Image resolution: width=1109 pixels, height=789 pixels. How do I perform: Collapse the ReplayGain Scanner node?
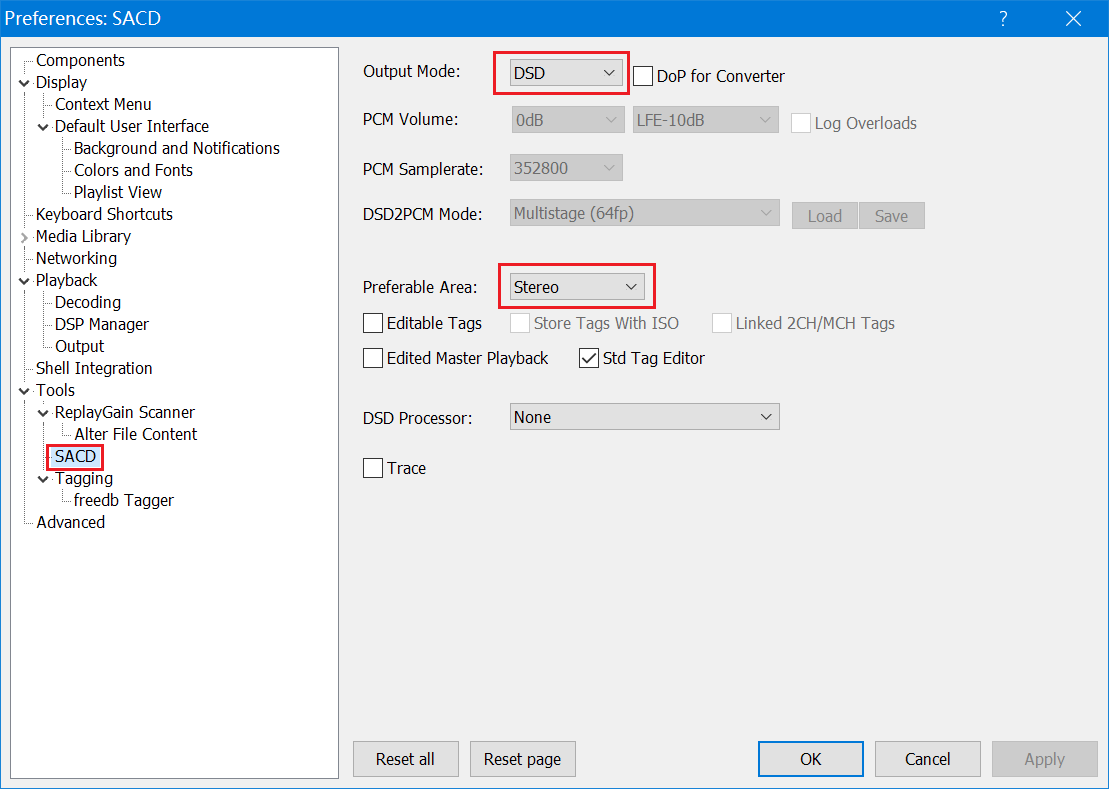(x=44, y=413)
